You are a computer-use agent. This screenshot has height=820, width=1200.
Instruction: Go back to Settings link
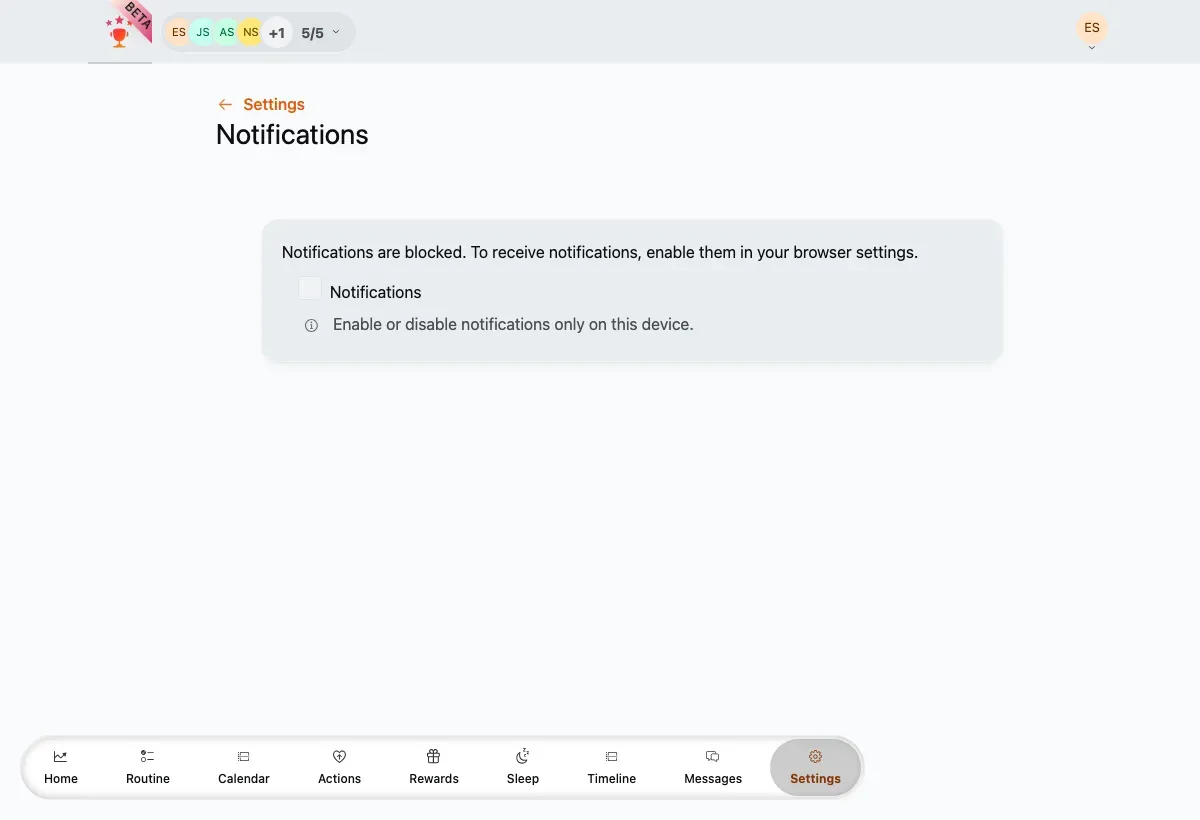(x=274, y=104)
